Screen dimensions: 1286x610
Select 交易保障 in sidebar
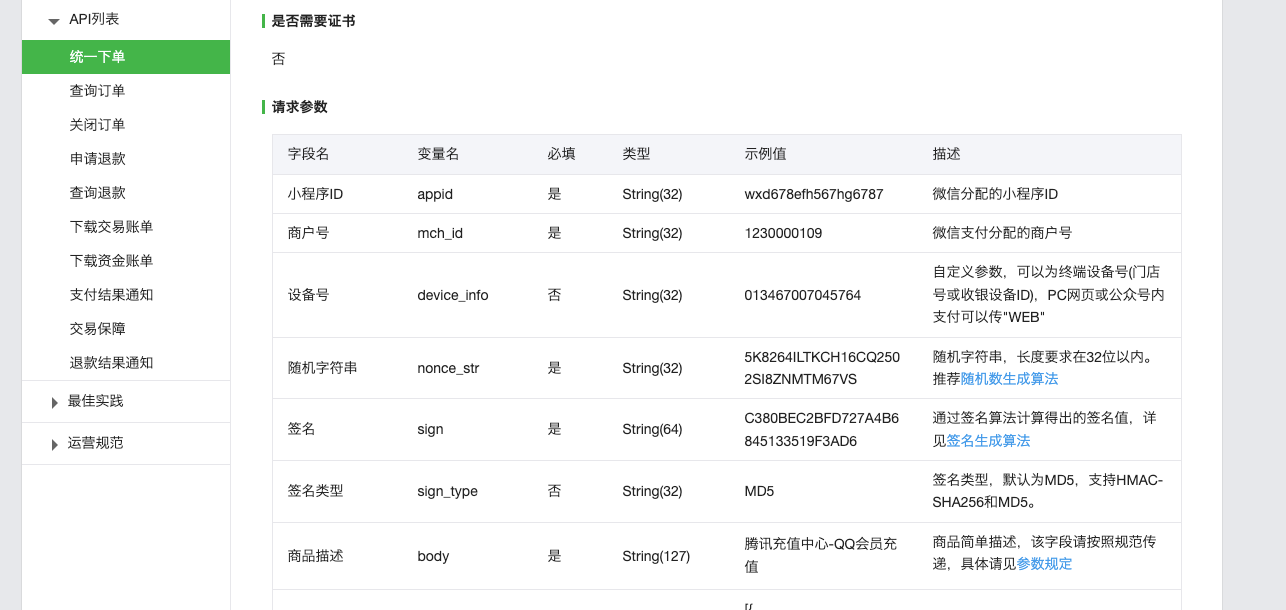[97, 329]
